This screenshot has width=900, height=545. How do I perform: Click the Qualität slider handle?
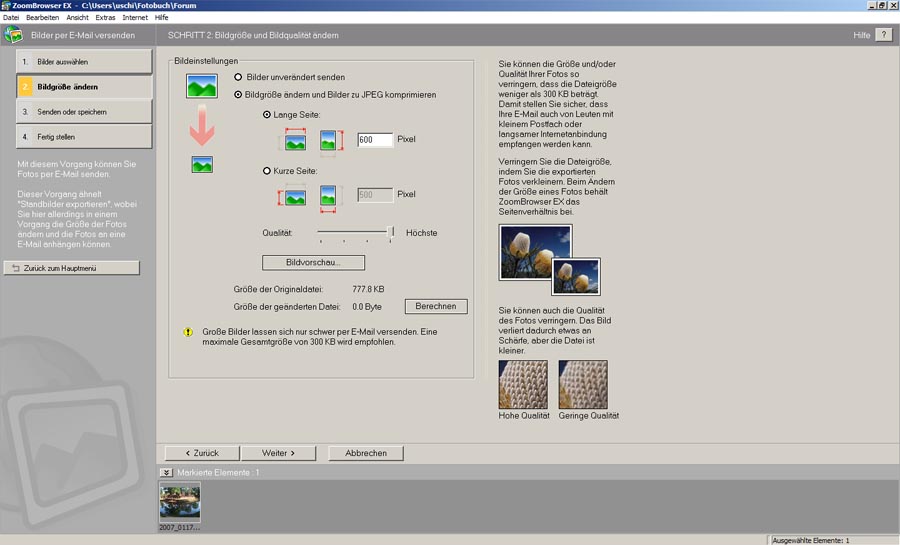pos(391,232)
